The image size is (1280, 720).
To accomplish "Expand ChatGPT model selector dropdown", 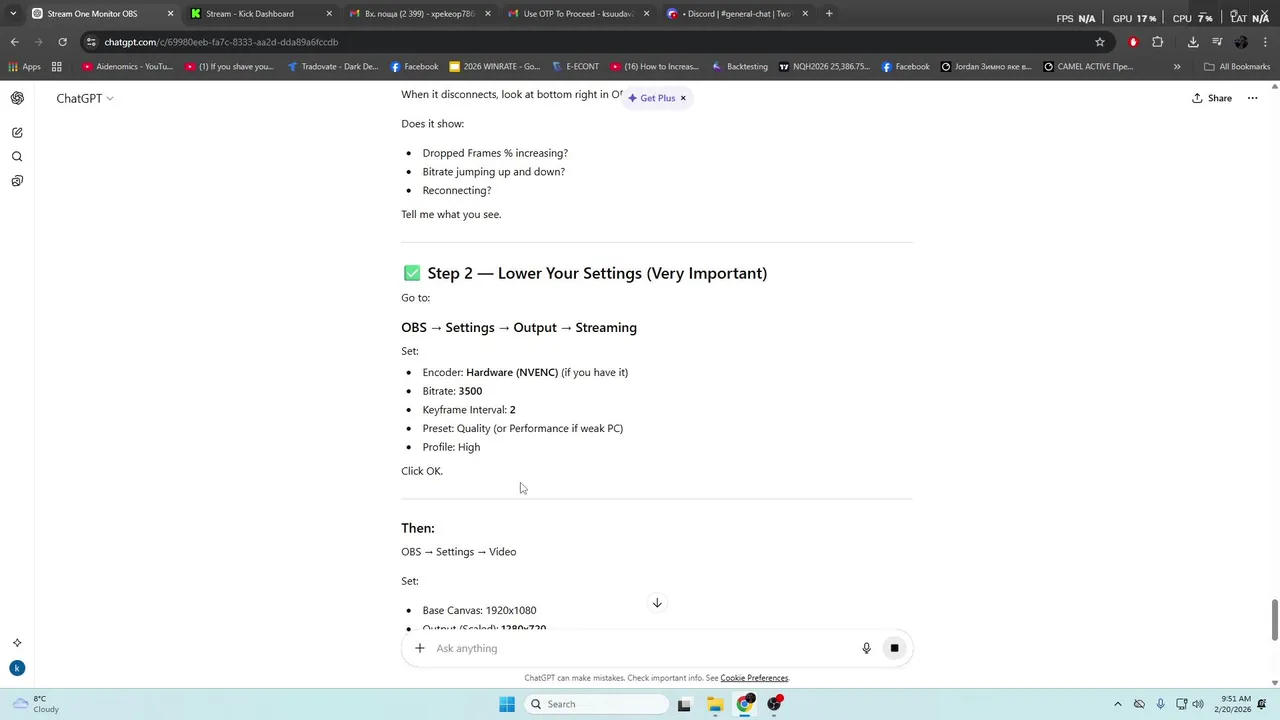I will [85, 98].
